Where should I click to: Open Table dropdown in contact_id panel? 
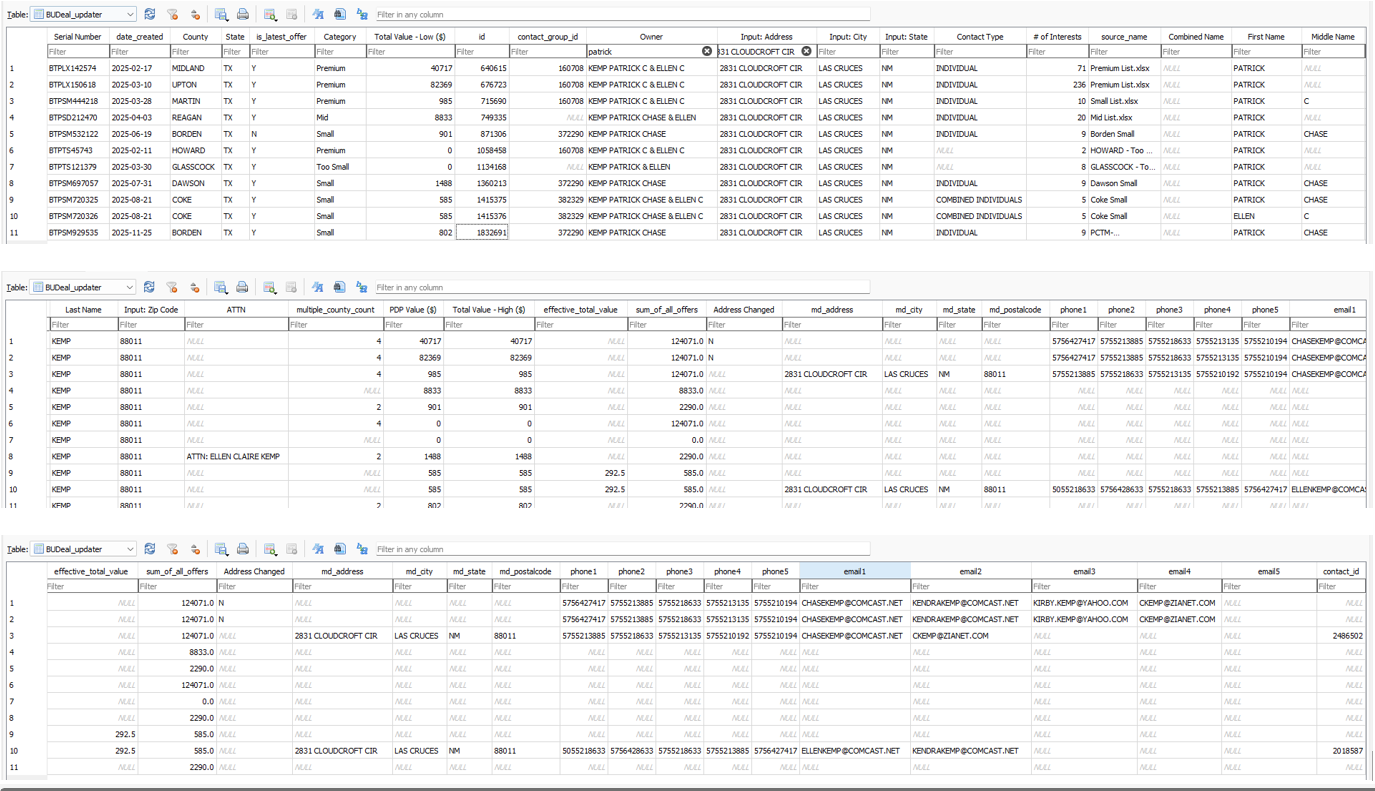point(84,549)
